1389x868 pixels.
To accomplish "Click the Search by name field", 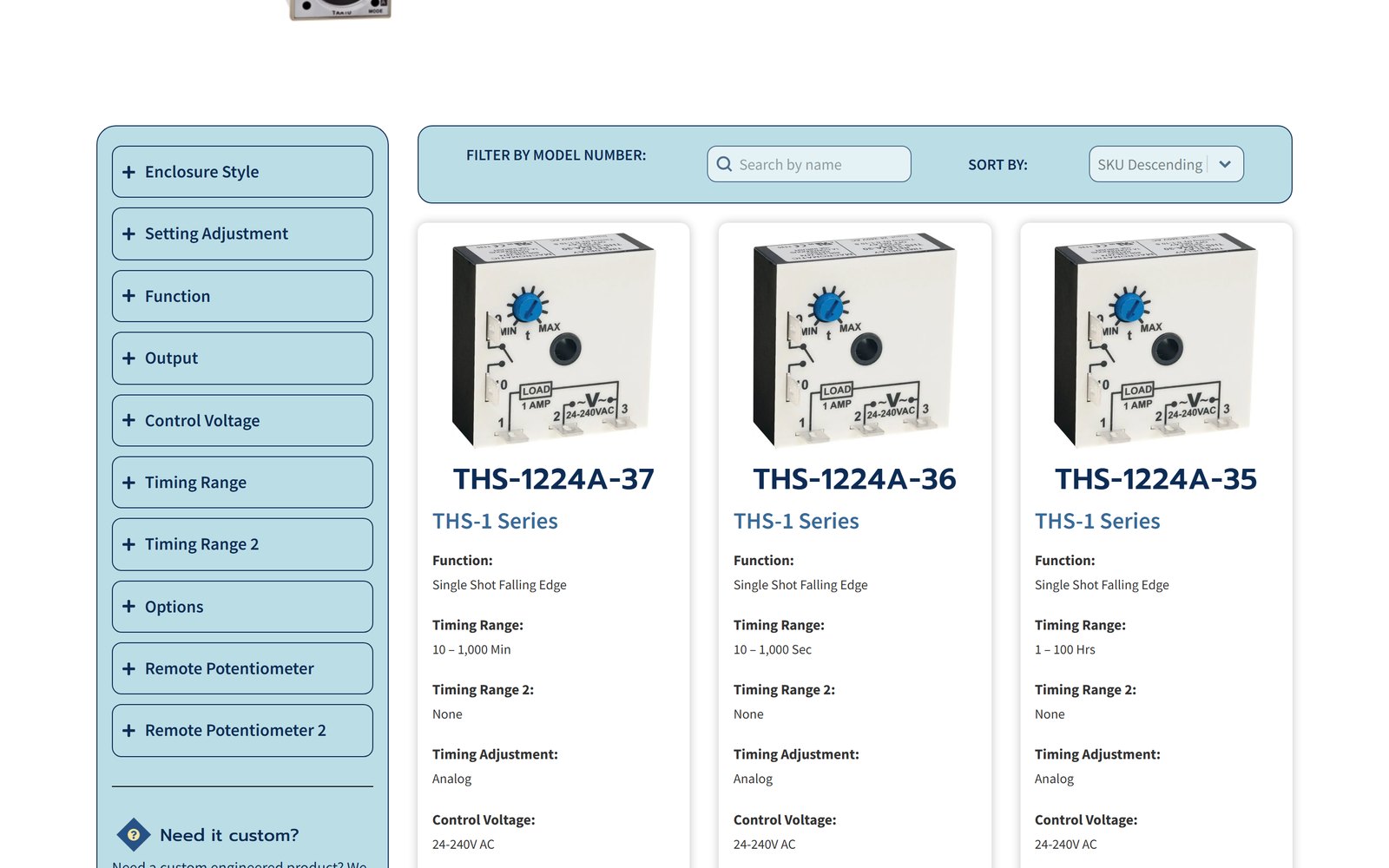I will coord(809,164).
